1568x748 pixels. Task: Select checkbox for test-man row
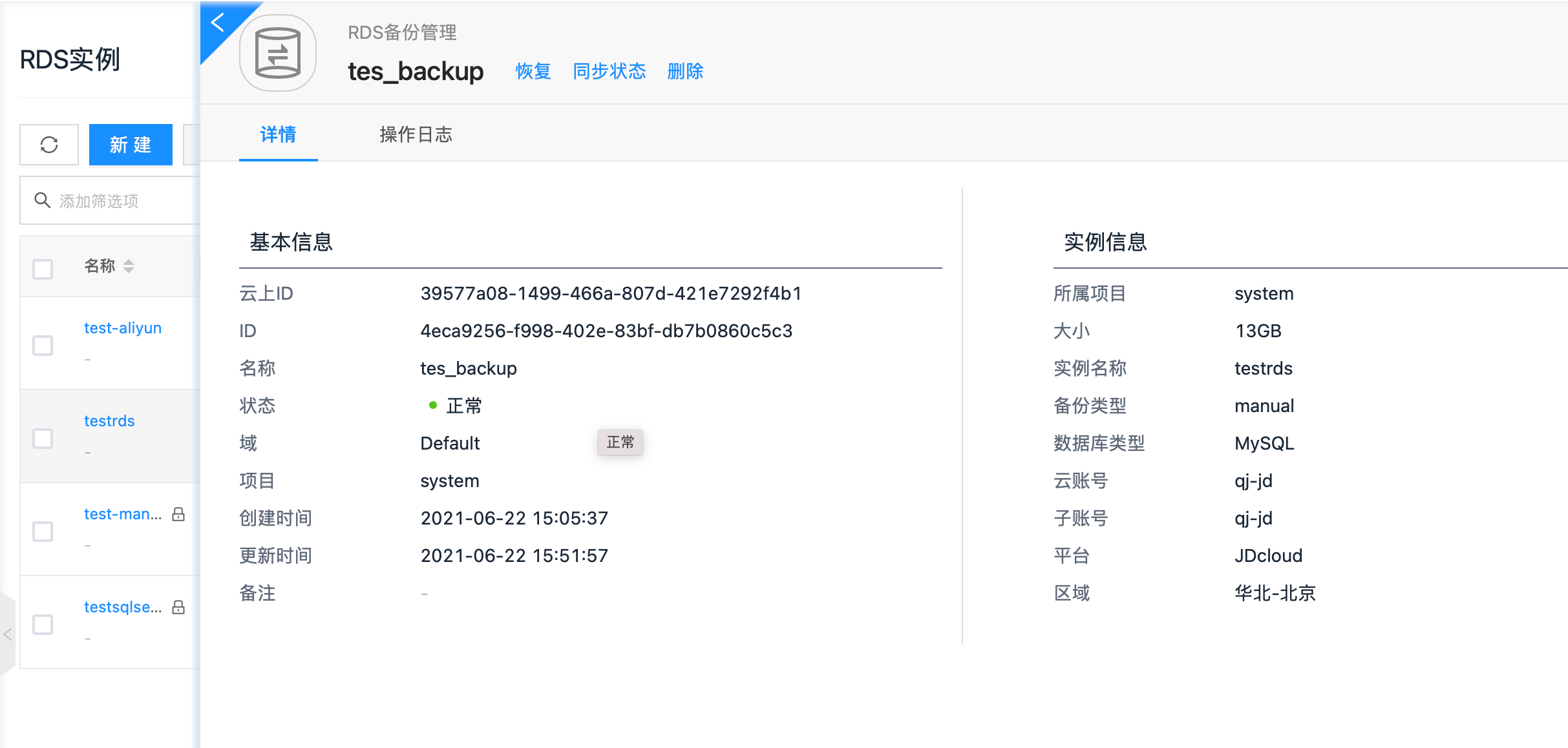click(43, 531)
